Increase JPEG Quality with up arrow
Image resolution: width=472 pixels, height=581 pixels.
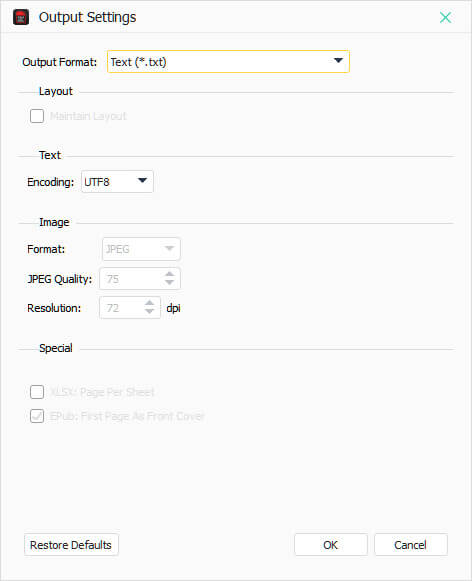click(169, 274)
